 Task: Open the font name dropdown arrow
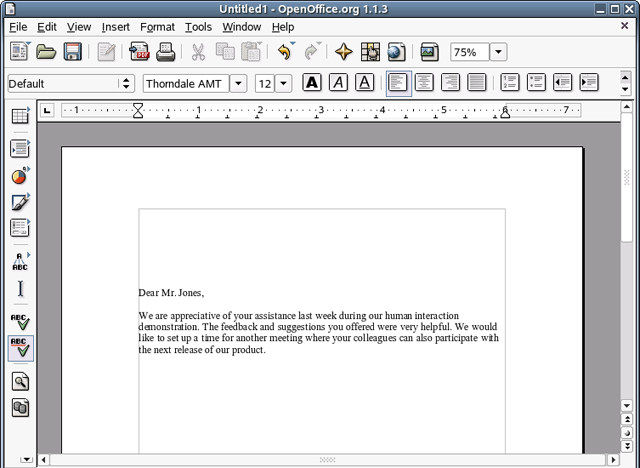coord(238,84)
